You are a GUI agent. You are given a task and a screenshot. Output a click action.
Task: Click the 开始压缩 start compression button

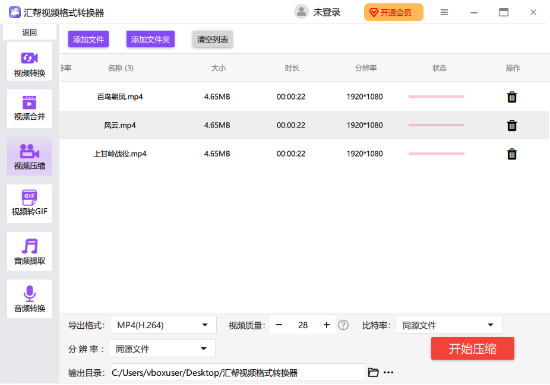472,349
